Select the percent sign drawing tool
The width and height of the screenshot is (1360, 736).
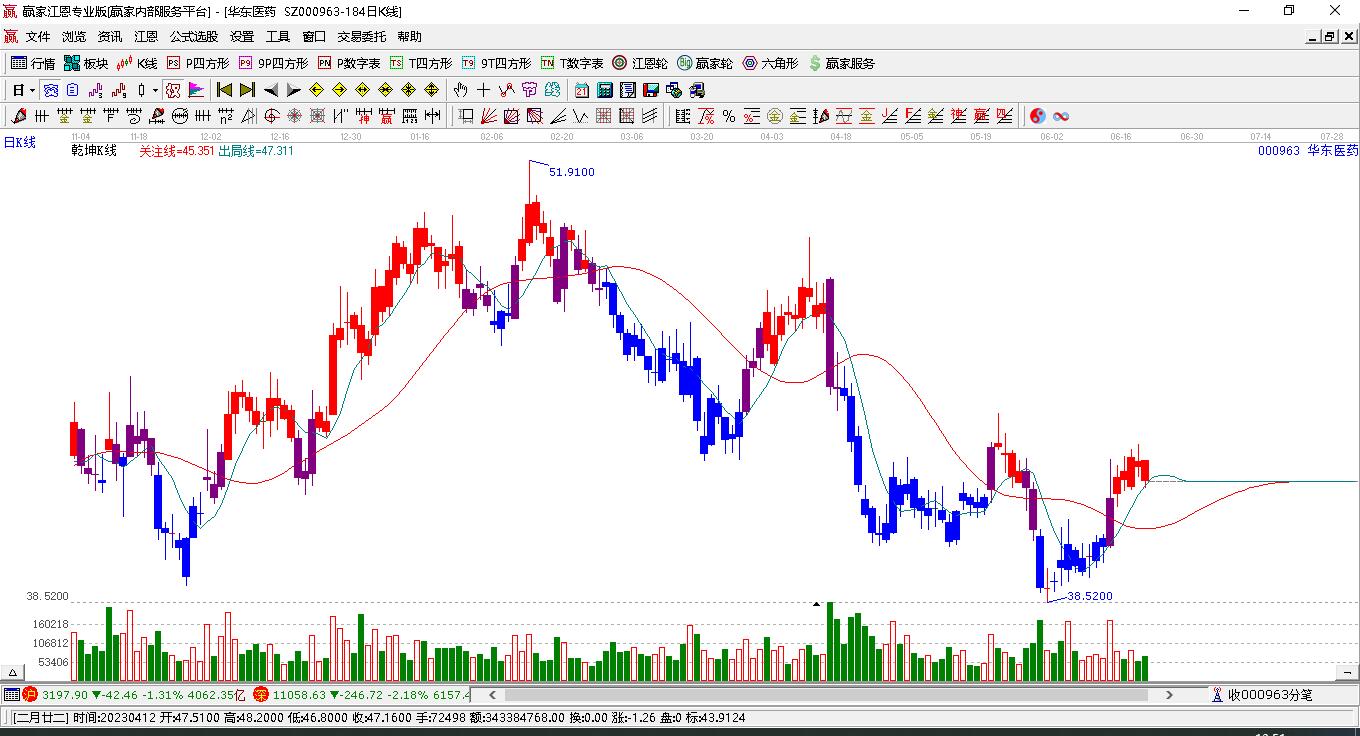729,116
